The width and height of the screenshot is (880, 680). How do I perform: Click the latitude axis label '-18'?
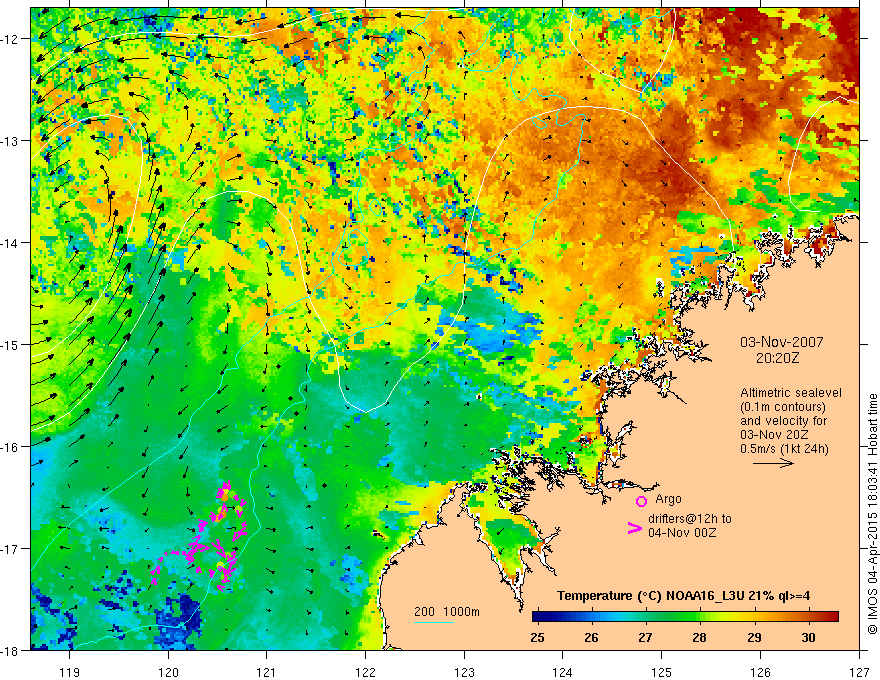coord(10,650)
